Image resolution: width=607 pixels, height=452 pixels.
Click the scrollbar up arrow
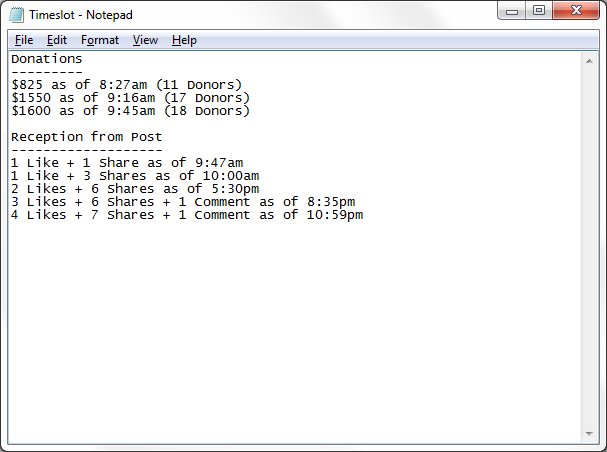[589, 61]
